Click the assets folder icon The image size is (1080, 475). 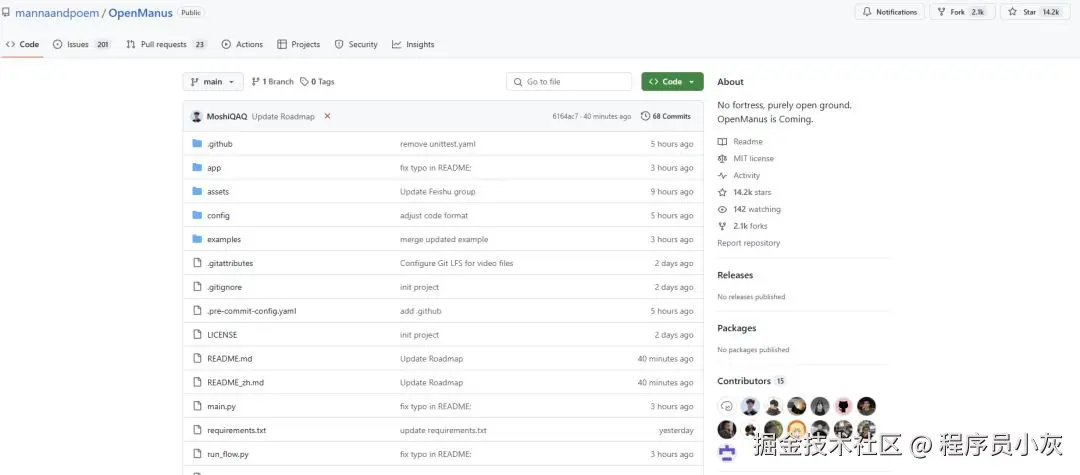point(197,191)
